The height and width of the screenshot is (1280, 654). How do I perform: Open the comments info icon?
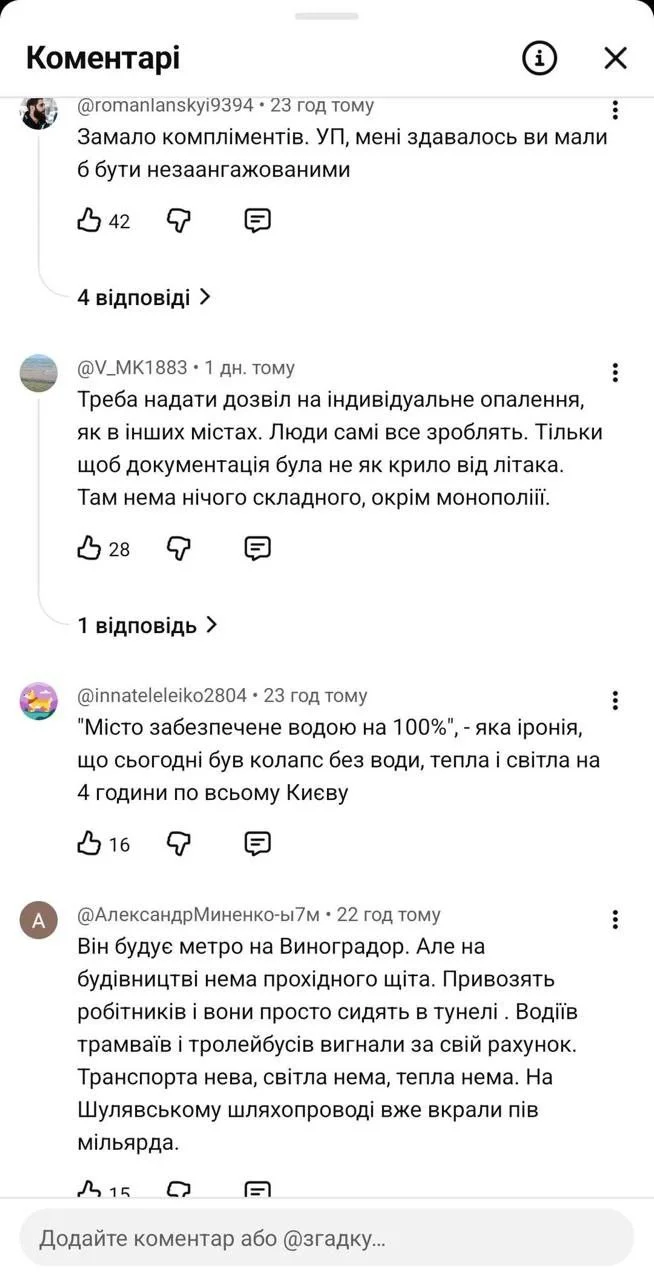539,58
